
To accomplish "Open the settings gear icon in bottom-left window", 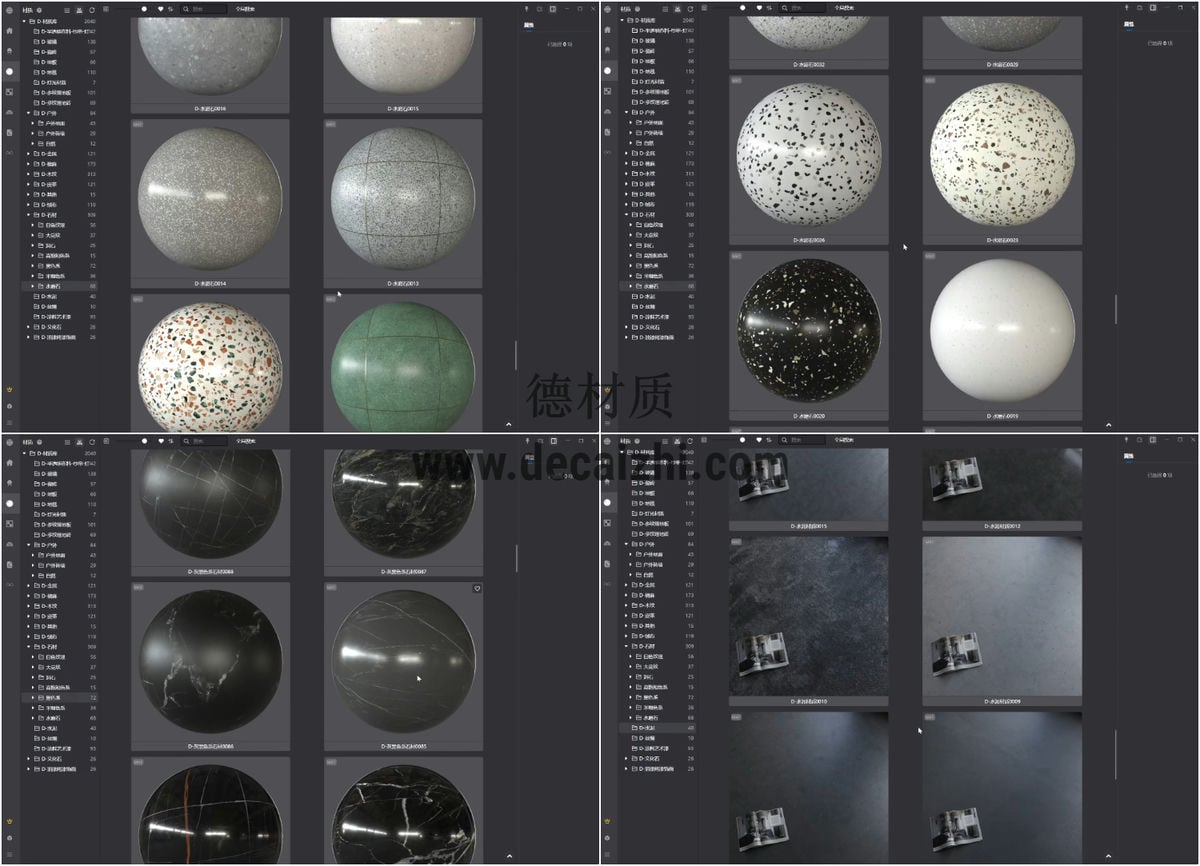I will [10, 838].
